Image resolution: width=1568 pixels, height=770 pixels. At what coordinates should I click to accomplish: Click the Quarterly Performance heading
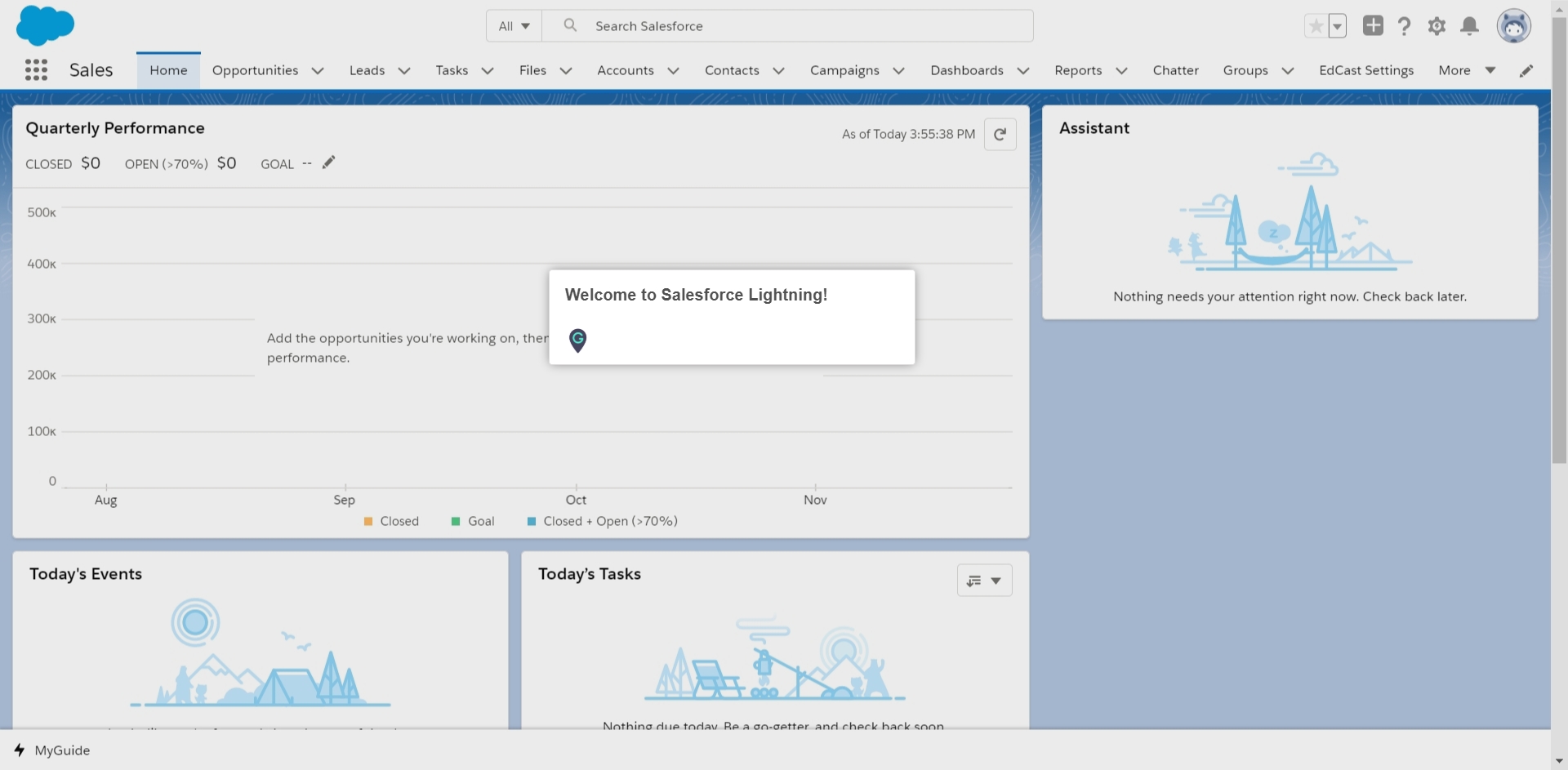(115, 128)
